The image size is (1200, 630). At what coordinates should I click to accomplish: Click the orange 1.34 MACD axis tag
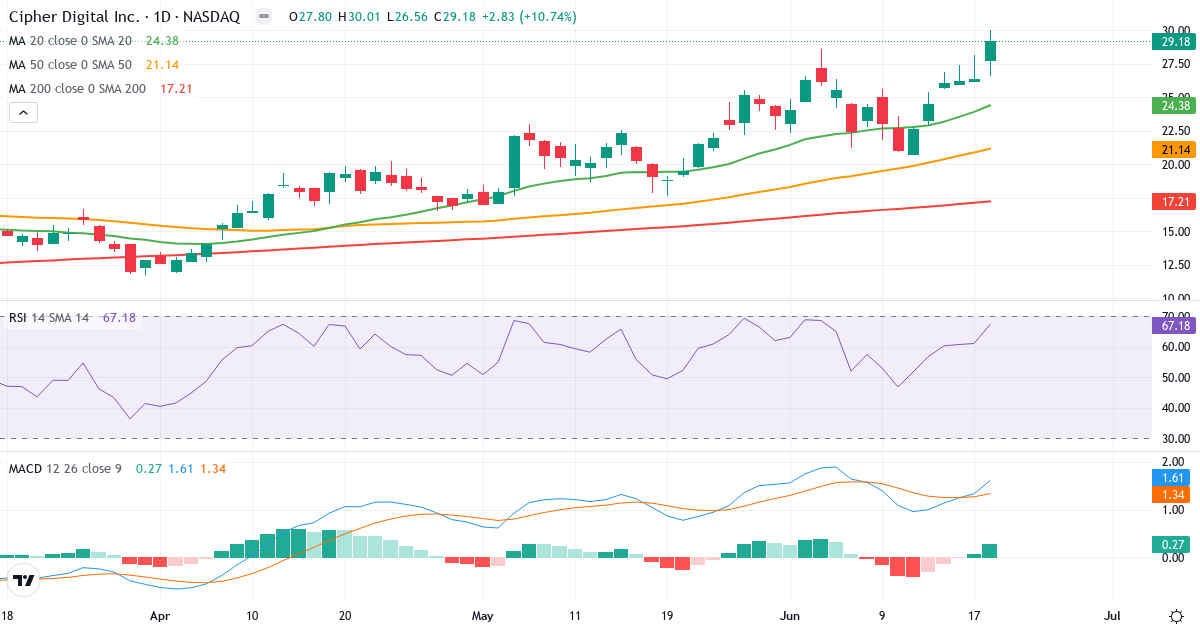coord(1169,495)
